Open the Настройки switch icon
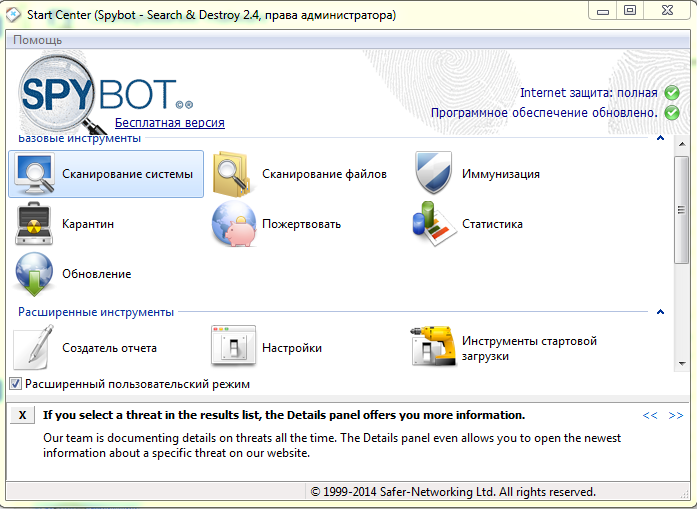 [234, 348]
